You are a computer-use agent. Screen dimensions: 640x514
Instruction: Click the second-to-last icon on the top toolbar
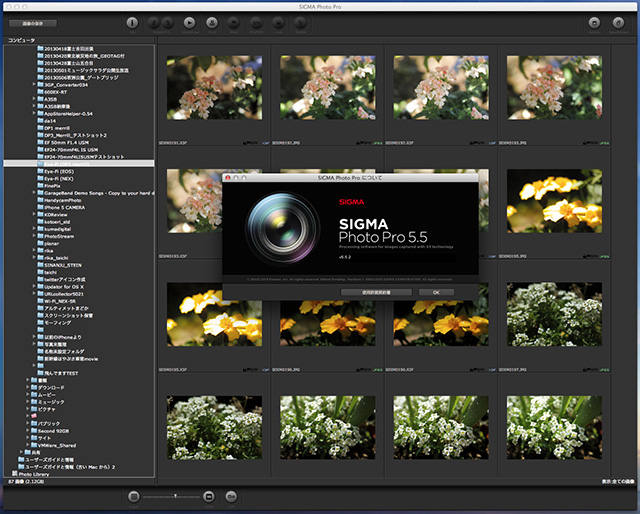click(x=593, y=22)
